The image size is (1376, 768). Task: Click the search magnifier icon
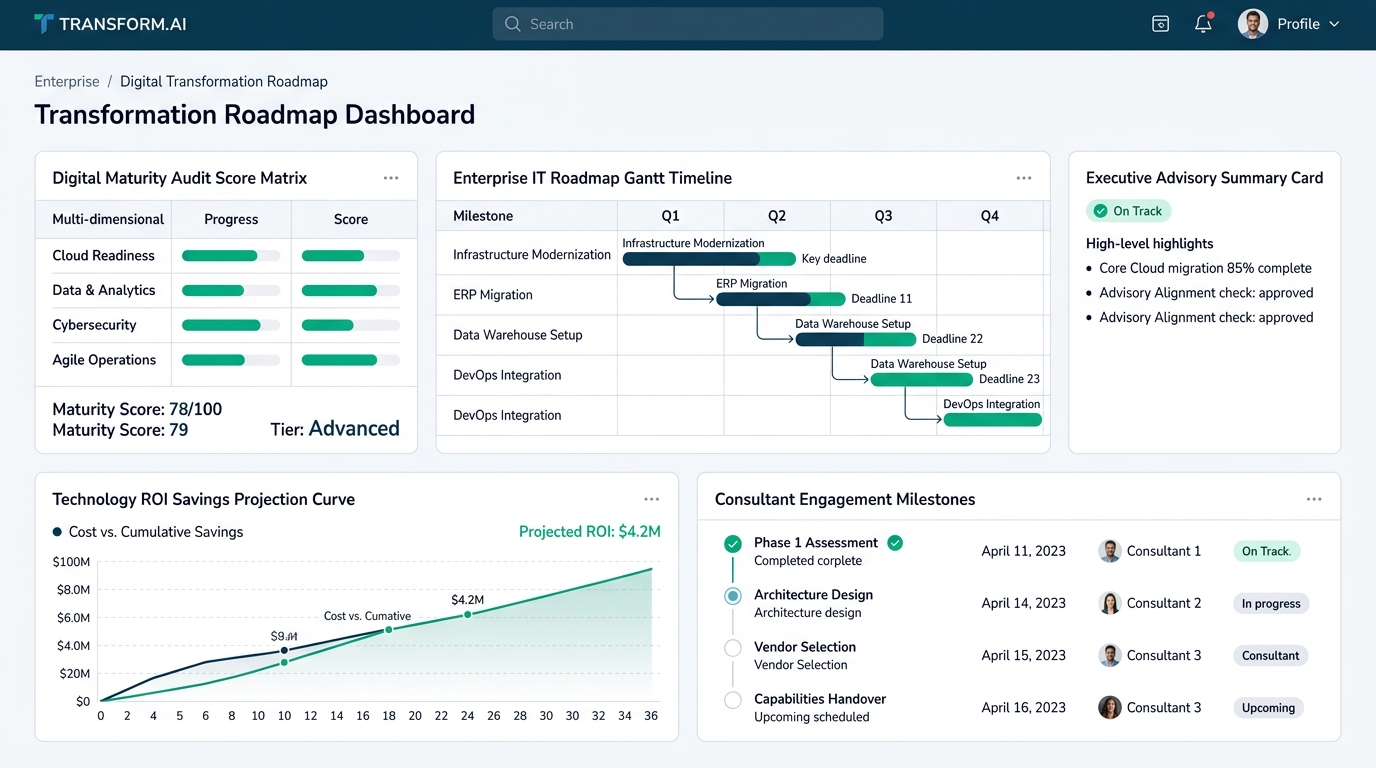click(513, 24)
